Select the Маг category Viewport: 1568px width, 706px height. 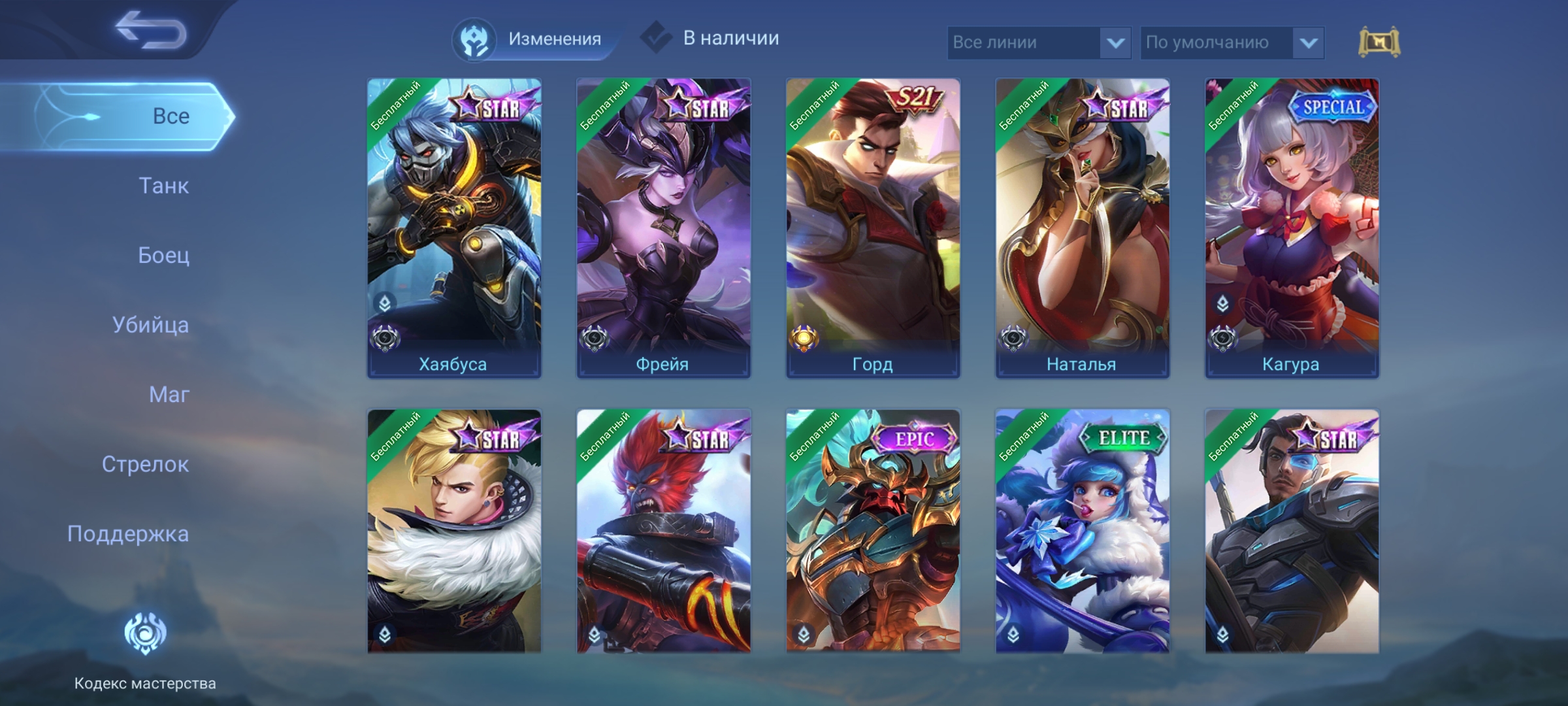click(169, 394)
